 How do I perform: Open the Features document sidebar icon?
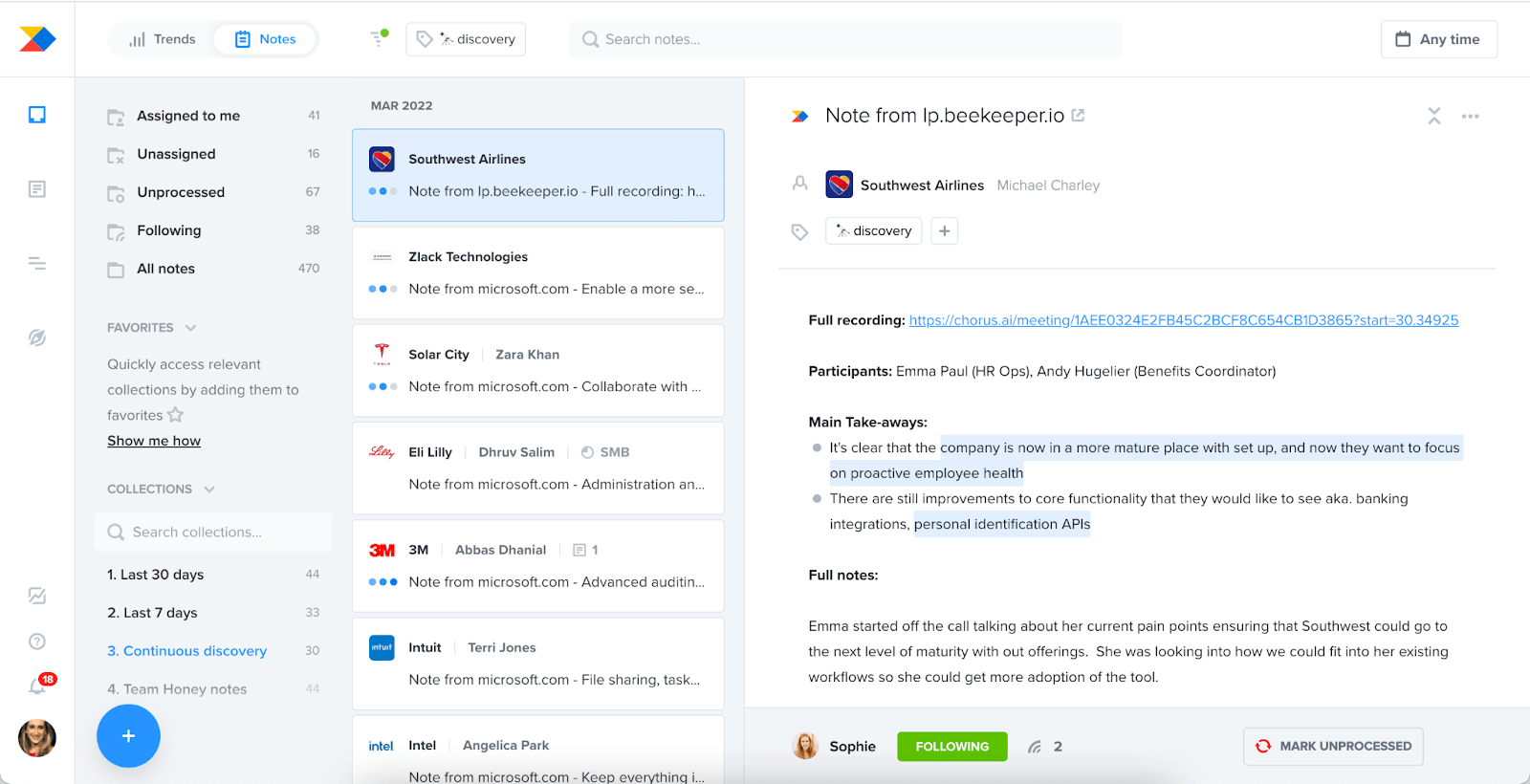37,189
